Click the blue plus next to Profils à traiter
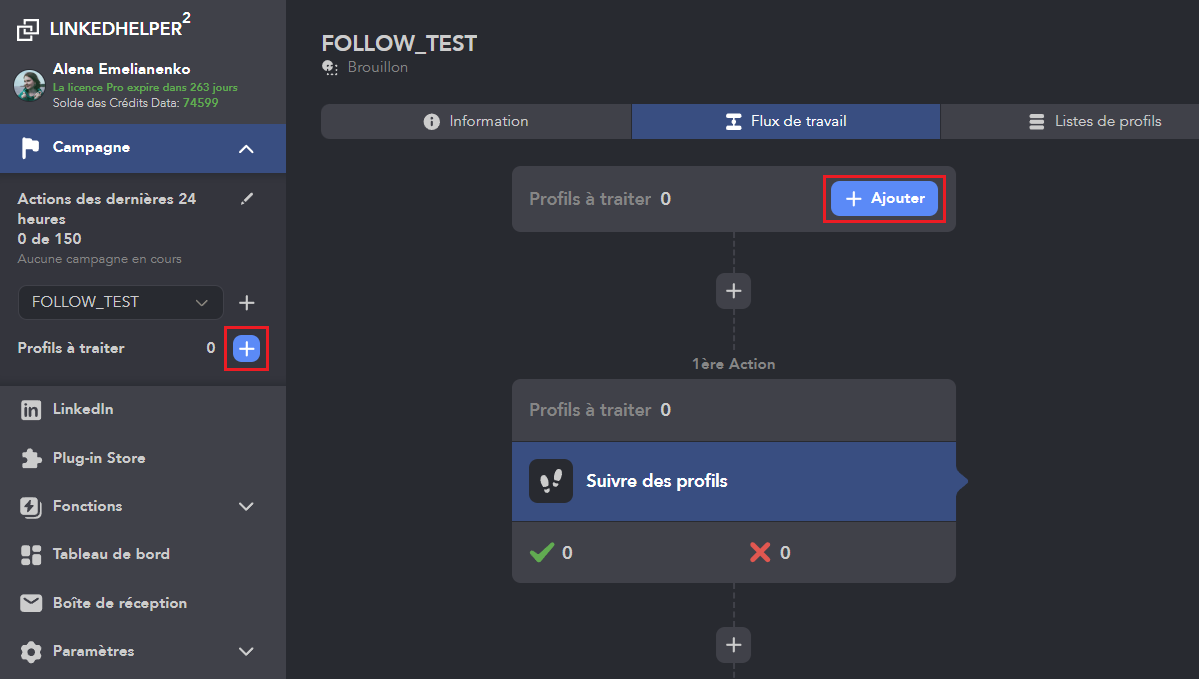 click(x=246, y=348)
